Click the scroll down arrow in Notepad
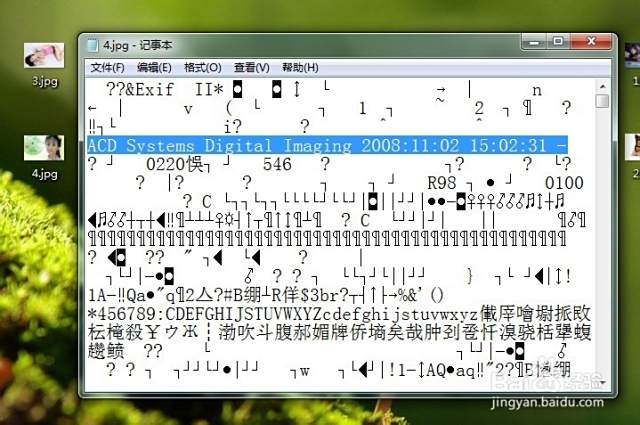The height and width of the screenshot is (425, 640). [602, 383]
